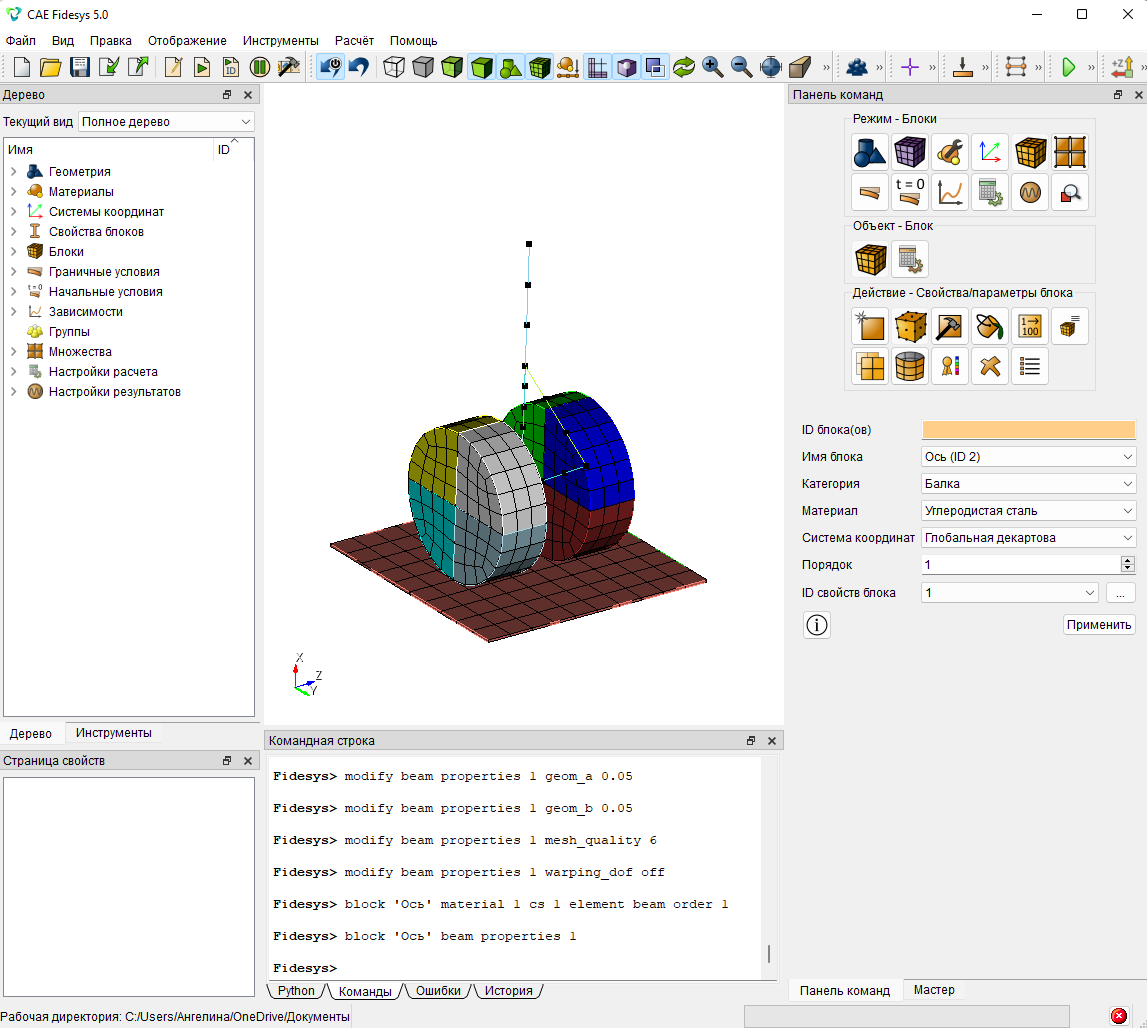Viewport: 1147px width, 1028px height.
Task: Open the Помощь menu
Action: click(413, 41)
